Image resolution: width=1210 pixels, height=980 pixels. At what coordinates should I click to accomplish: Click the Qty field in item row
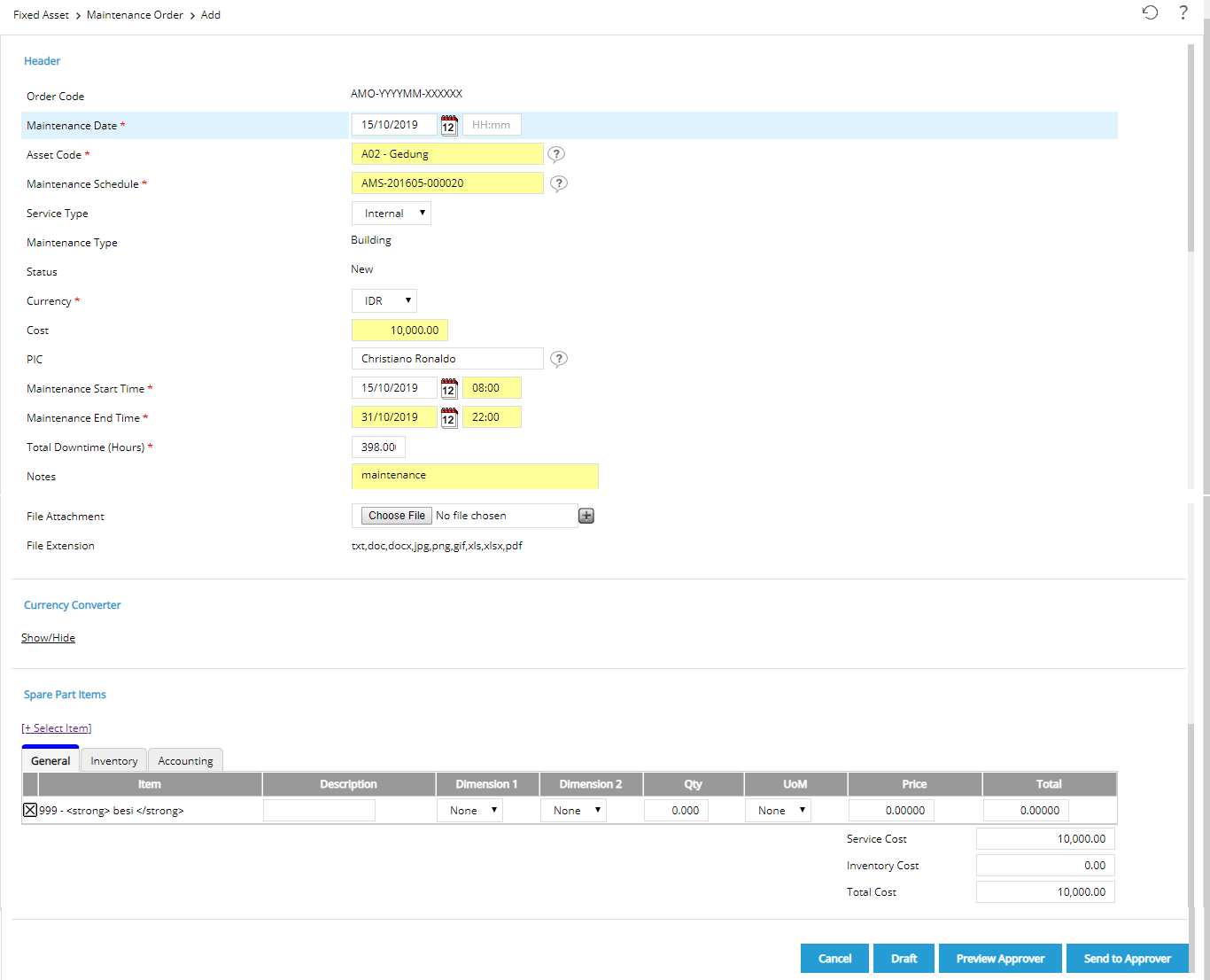click(676, 811)
